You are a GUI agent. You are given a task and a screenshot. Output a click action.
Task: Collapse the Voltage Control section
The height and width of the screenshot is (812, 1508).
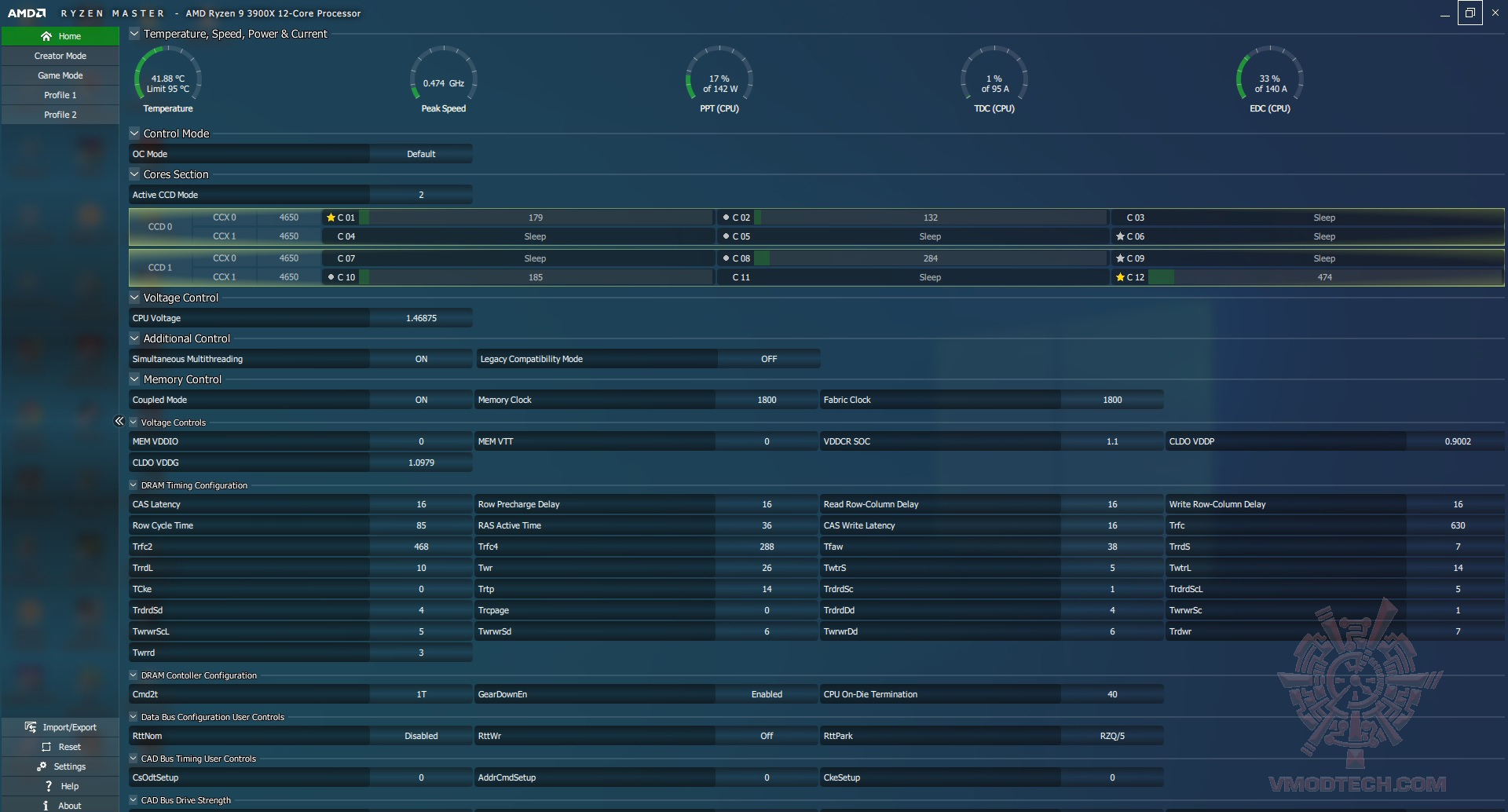134,298
